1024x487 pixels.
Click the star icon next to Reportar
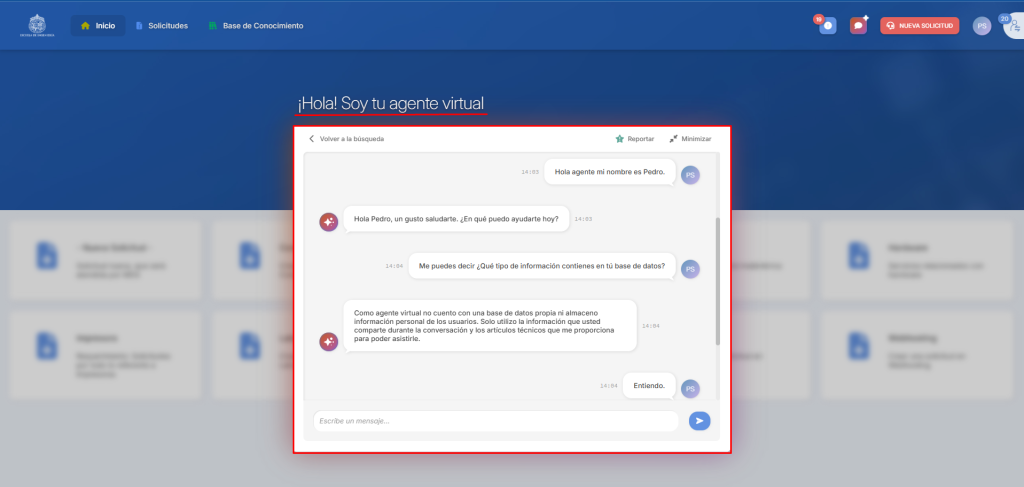coord(619,139)
